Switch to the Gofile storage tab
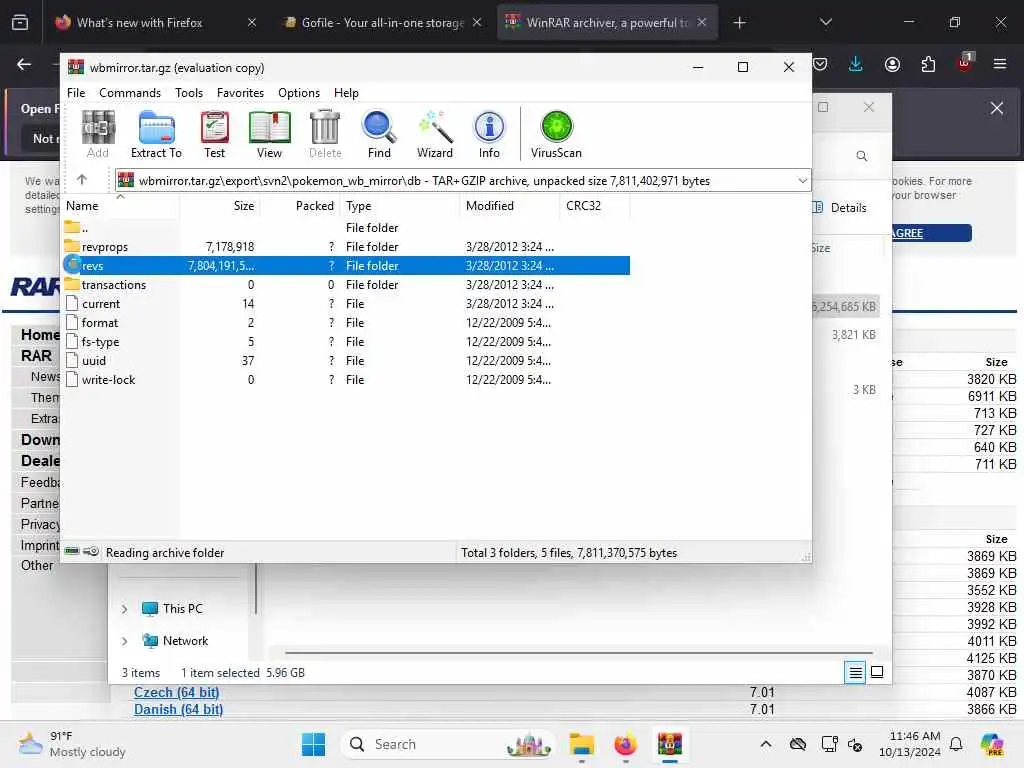The height and width of the screenshot is (768, 1024). [382, 23]
